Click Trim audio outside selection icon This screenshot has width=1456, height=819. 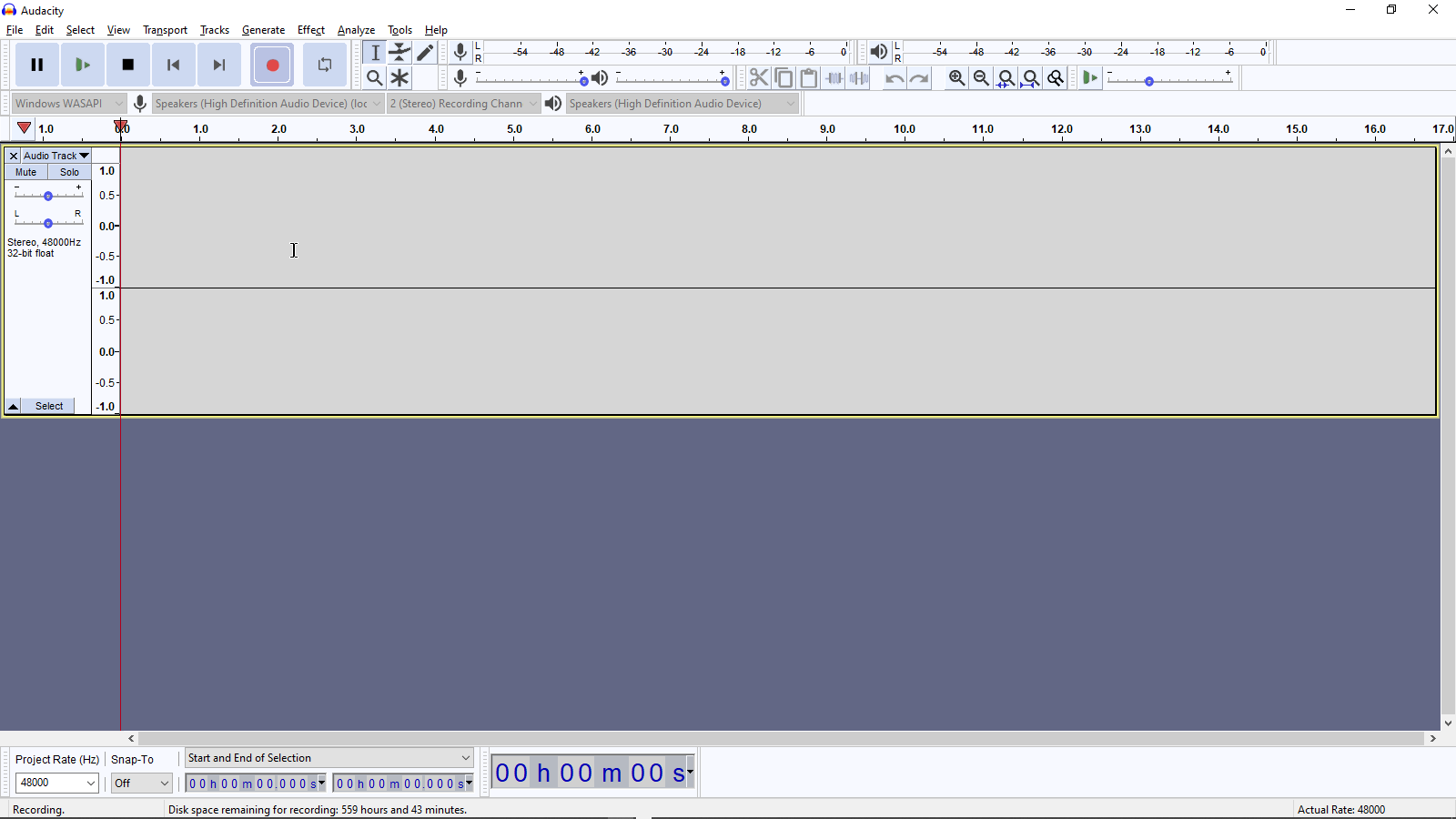(834, 78)
